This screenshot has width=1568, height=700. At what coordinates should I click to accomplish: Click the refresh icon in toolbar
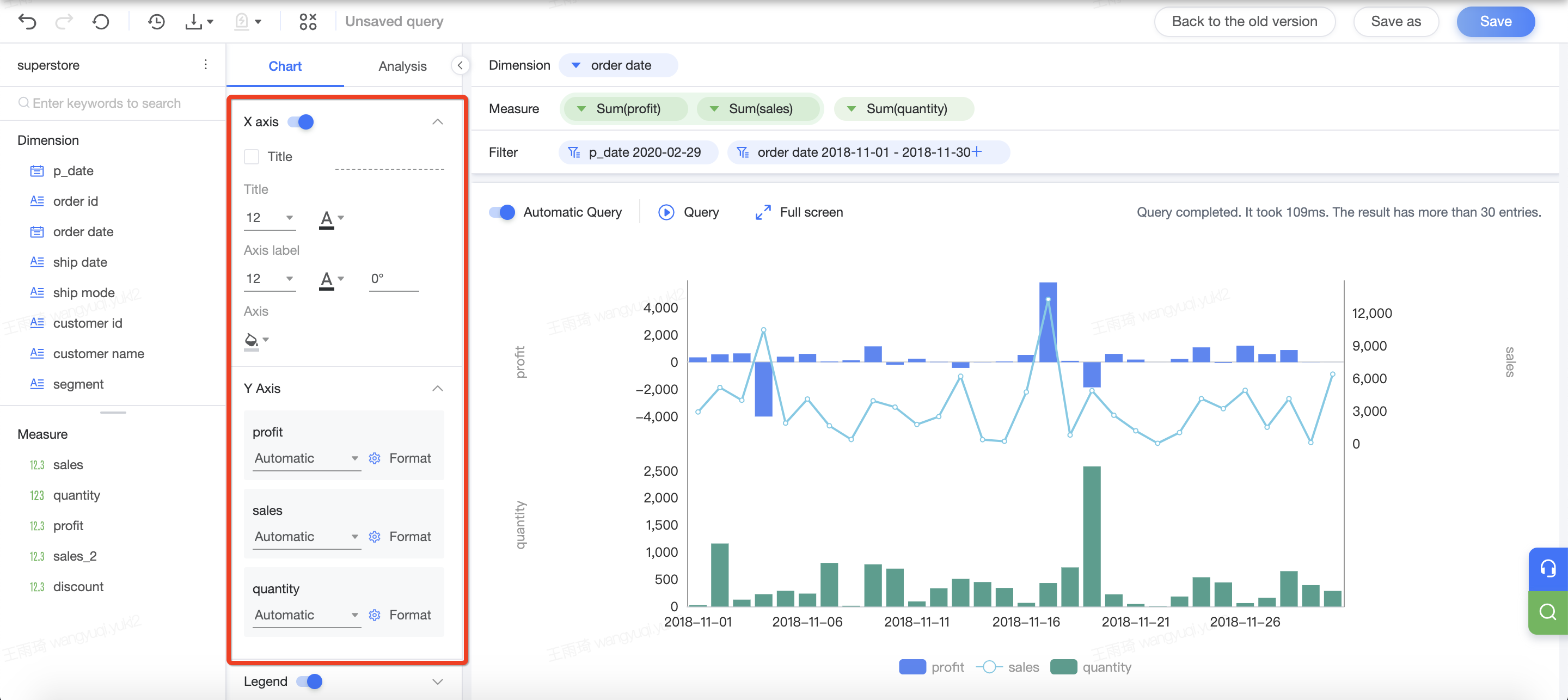click(101, 22)
